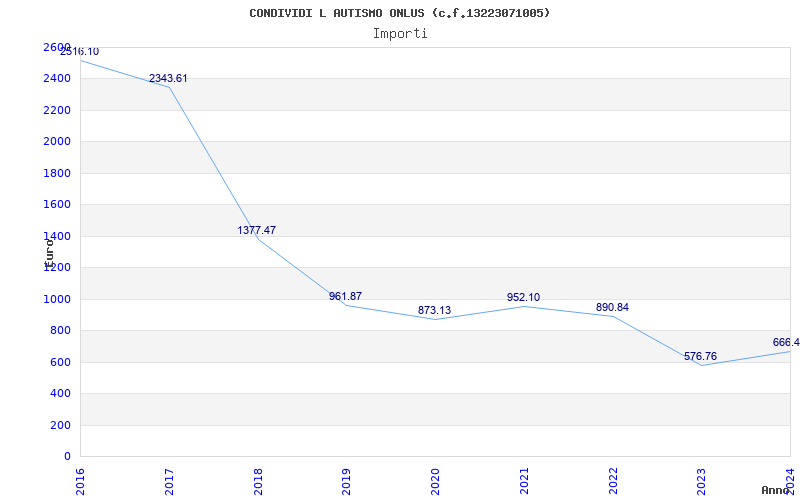The height and width of the screenshot is (500, 800).
Task: Click the y-axis value 2000
Action: click(57, 142)
